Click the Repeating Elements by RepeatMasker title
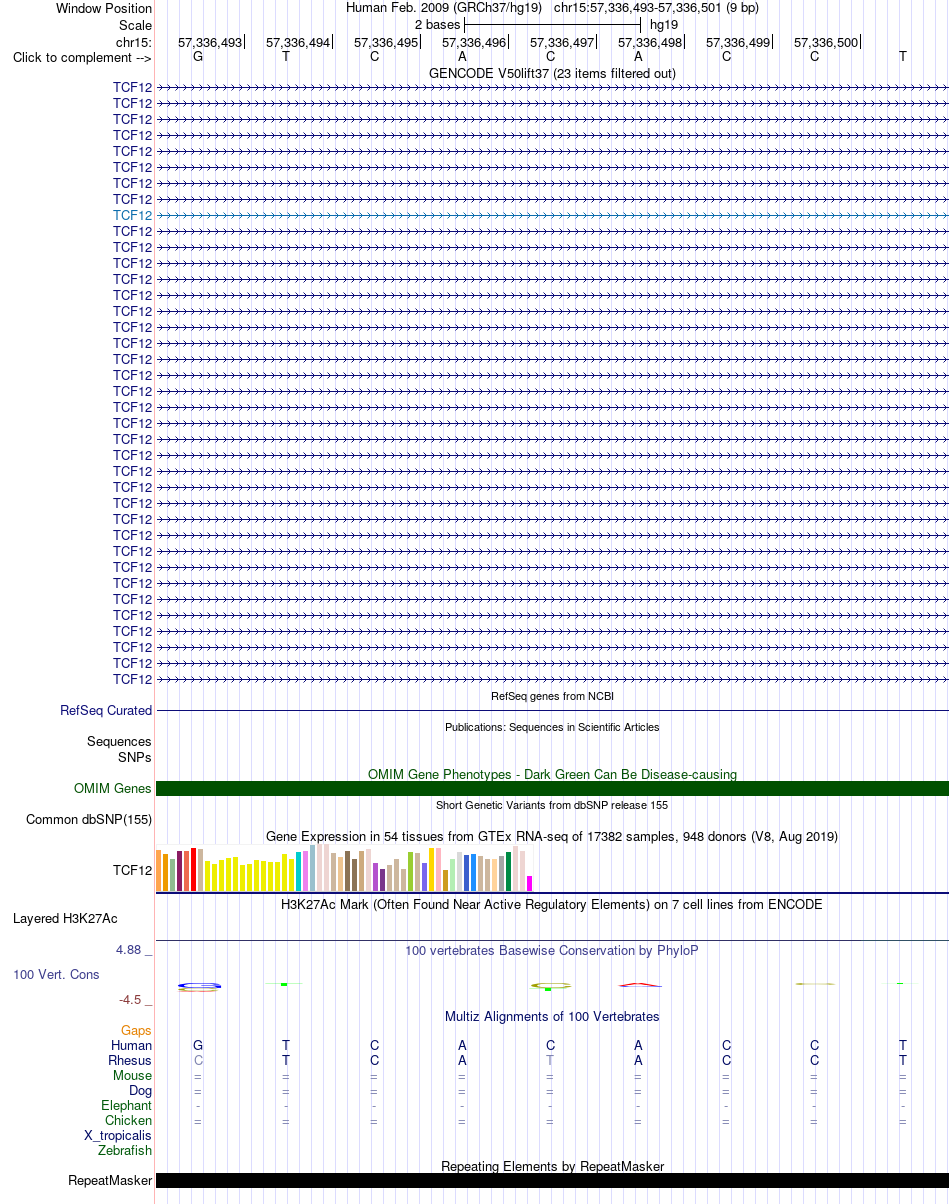Image resolution: width=950 pixels, height=1204 pixels. coord(552,1166)
